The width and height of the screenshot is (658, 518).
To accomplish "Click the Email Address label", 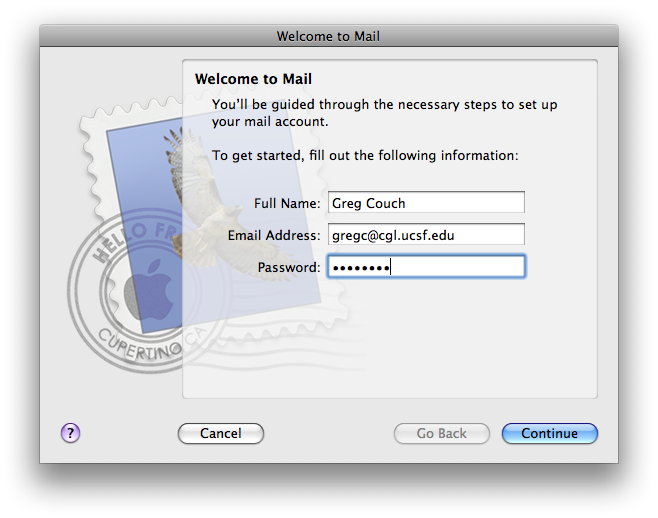I will [x=274, y=235].
